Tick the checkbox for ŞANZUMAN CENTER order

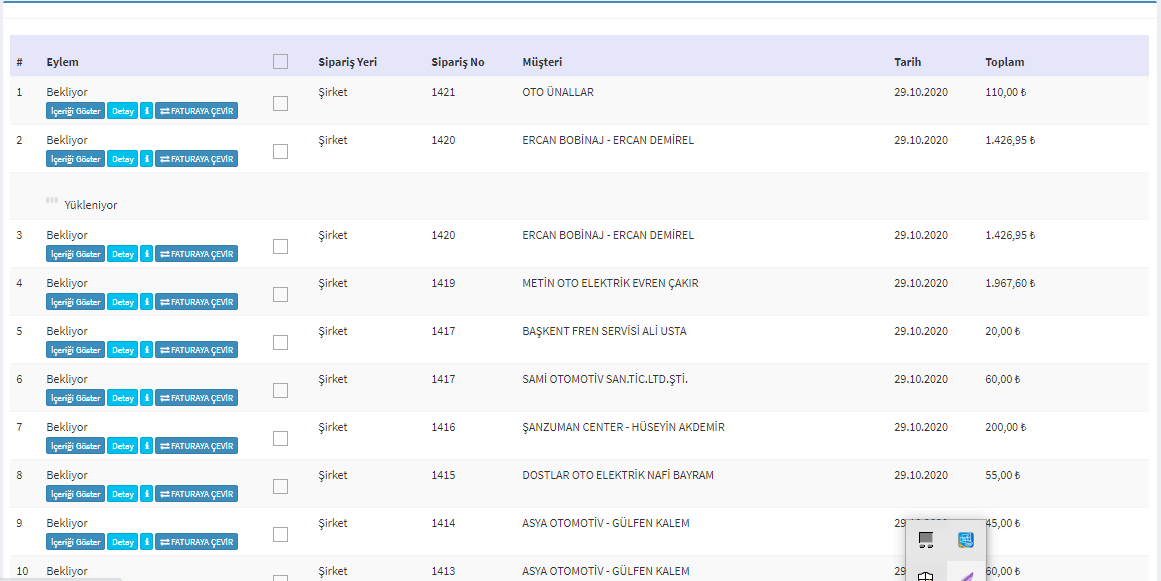click(280, 438)
